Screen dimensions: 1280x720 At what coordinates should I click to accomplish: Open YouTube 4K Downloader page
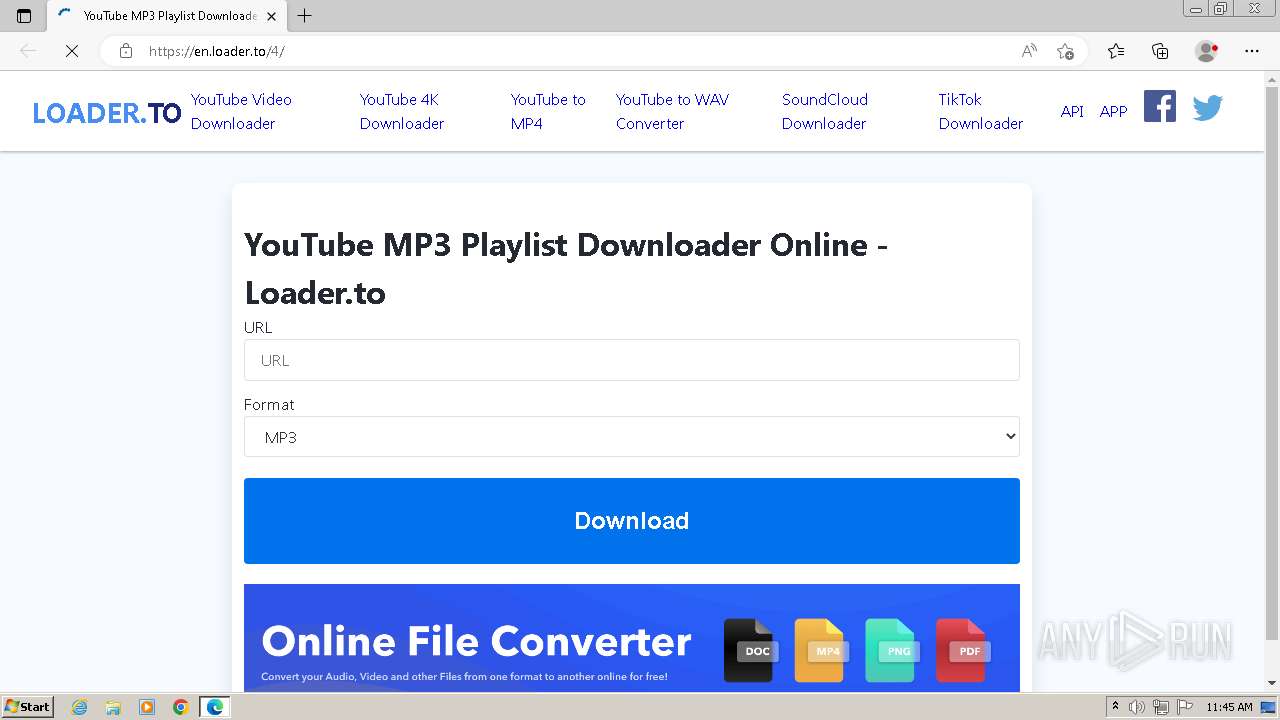pyautogui.click(x=402, y=111)
